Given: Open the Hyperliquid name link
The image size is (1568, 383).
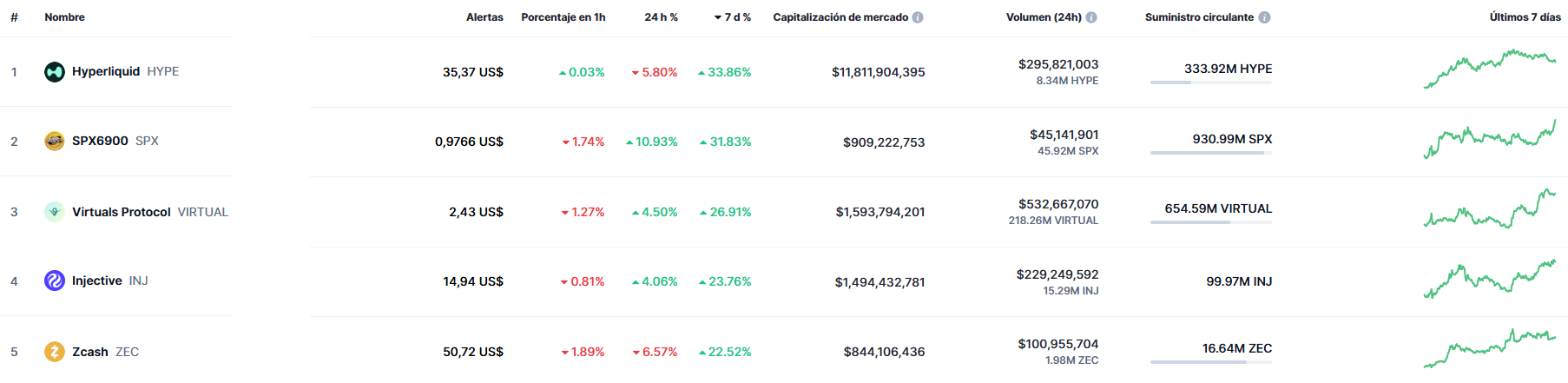Looking at the screenshot, I should pos(106,72).
